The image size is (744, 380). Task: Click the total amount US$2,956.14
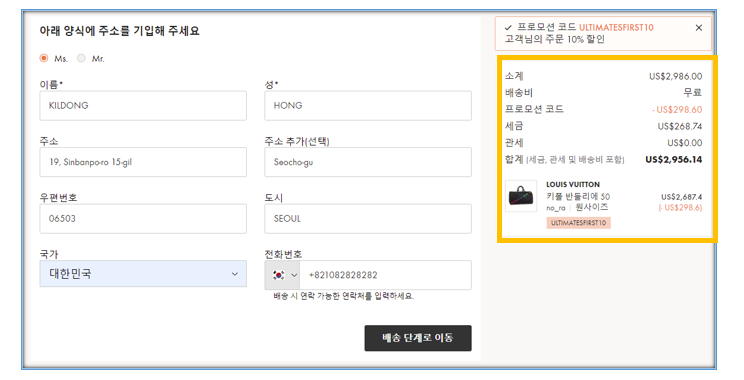click(x=673, y=159)
